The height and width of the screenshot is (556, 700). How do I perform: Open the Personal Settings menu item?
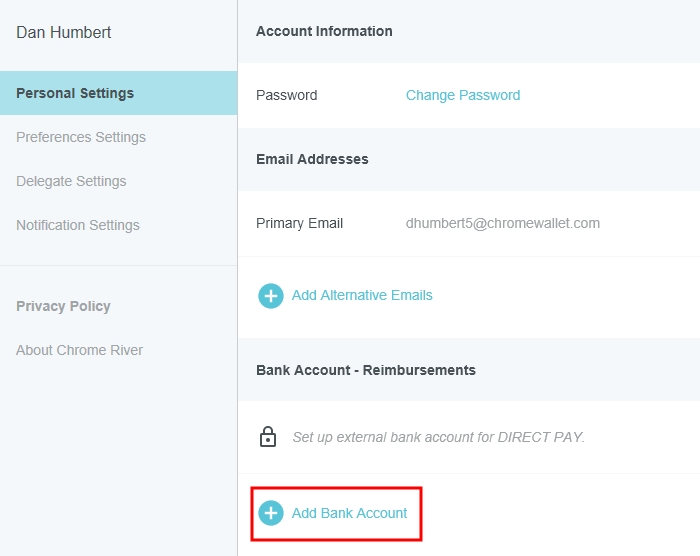click(75, 93)
